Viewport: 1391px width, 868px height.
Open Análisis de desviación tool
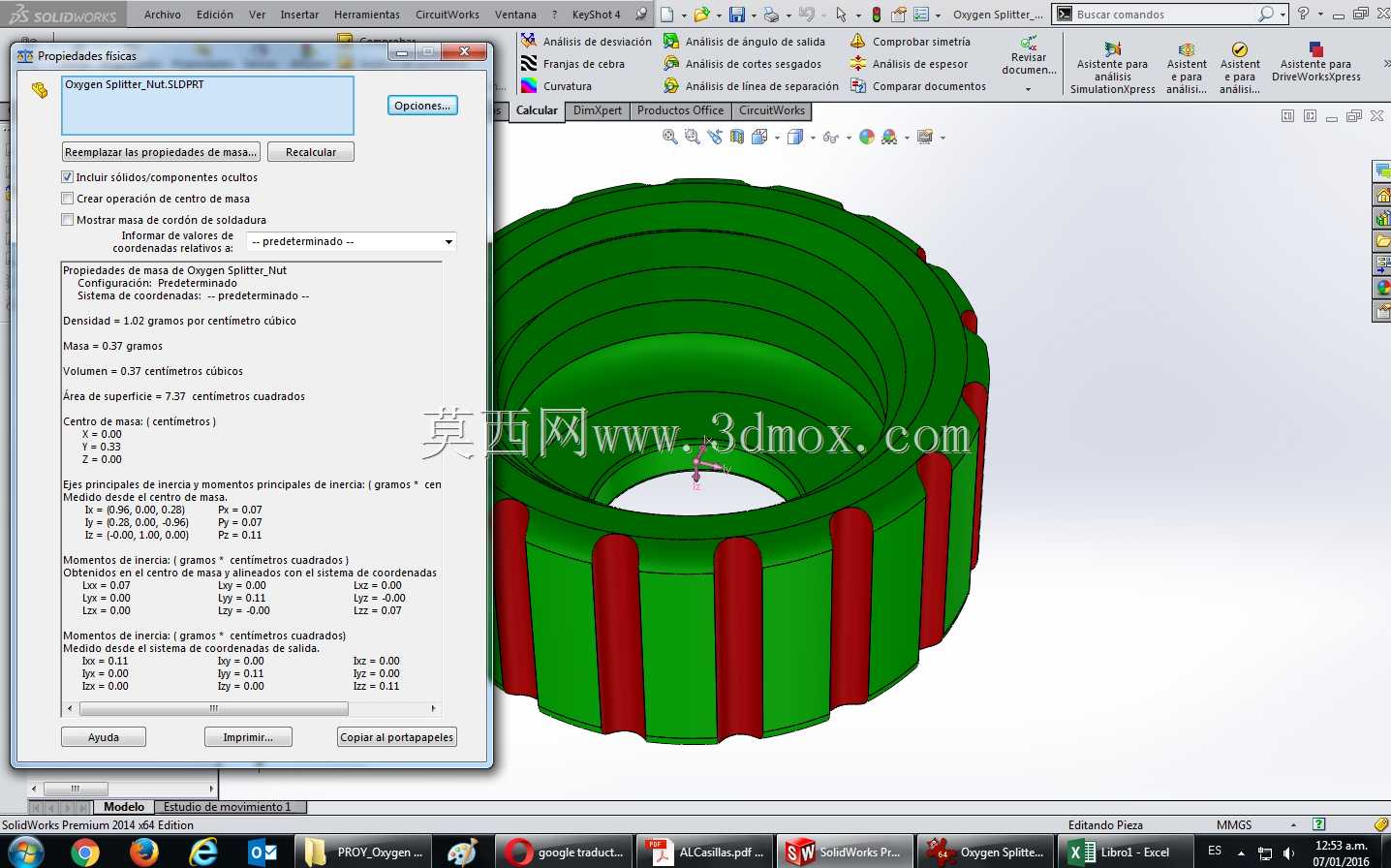click(586, 42)
